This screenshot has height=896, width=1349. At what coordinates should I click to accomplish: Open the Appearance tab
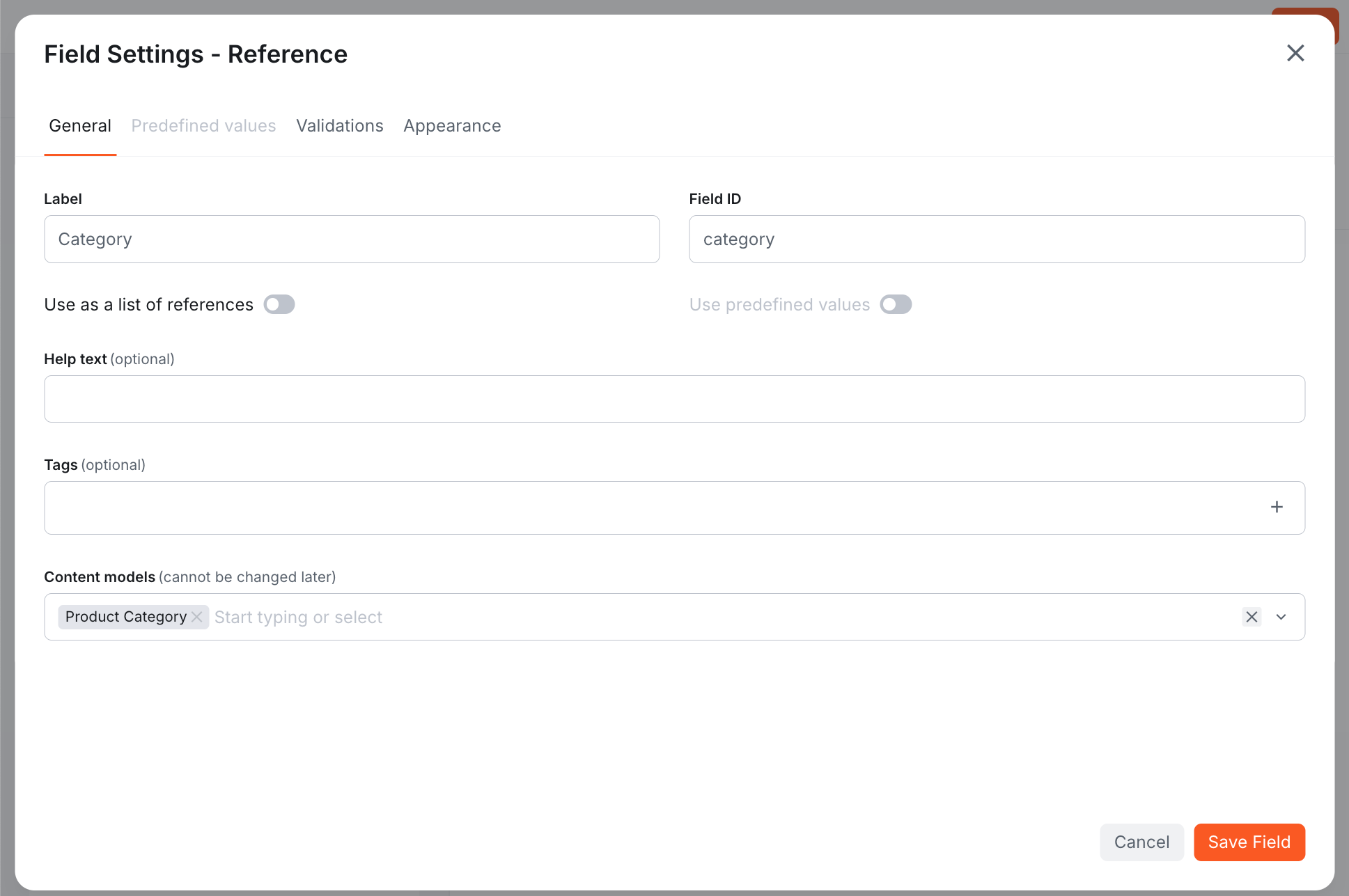tap(452, 125)
